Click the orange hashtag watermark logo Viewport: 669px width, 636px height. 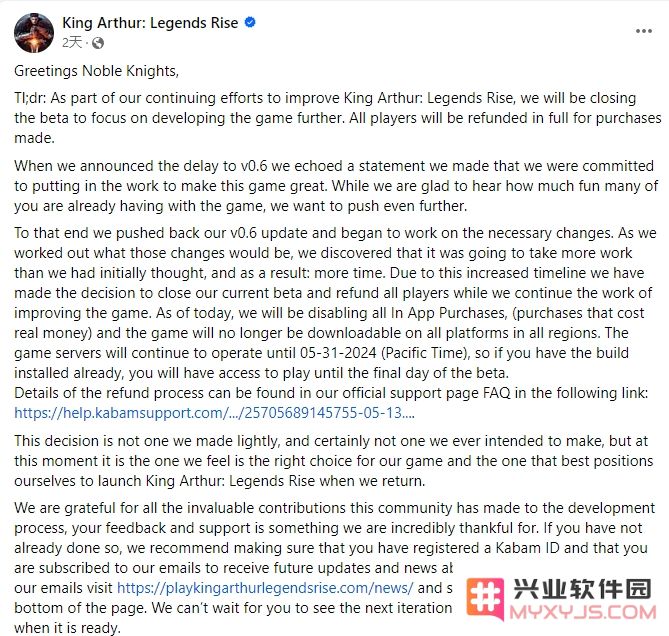tap(485, 599)
